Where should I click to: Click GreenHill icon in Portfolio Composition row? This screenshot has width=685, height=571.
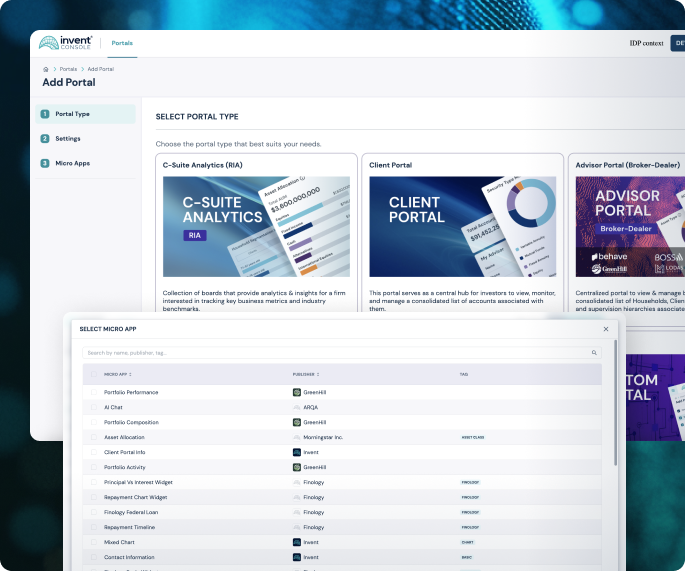(x=297, y=422)
